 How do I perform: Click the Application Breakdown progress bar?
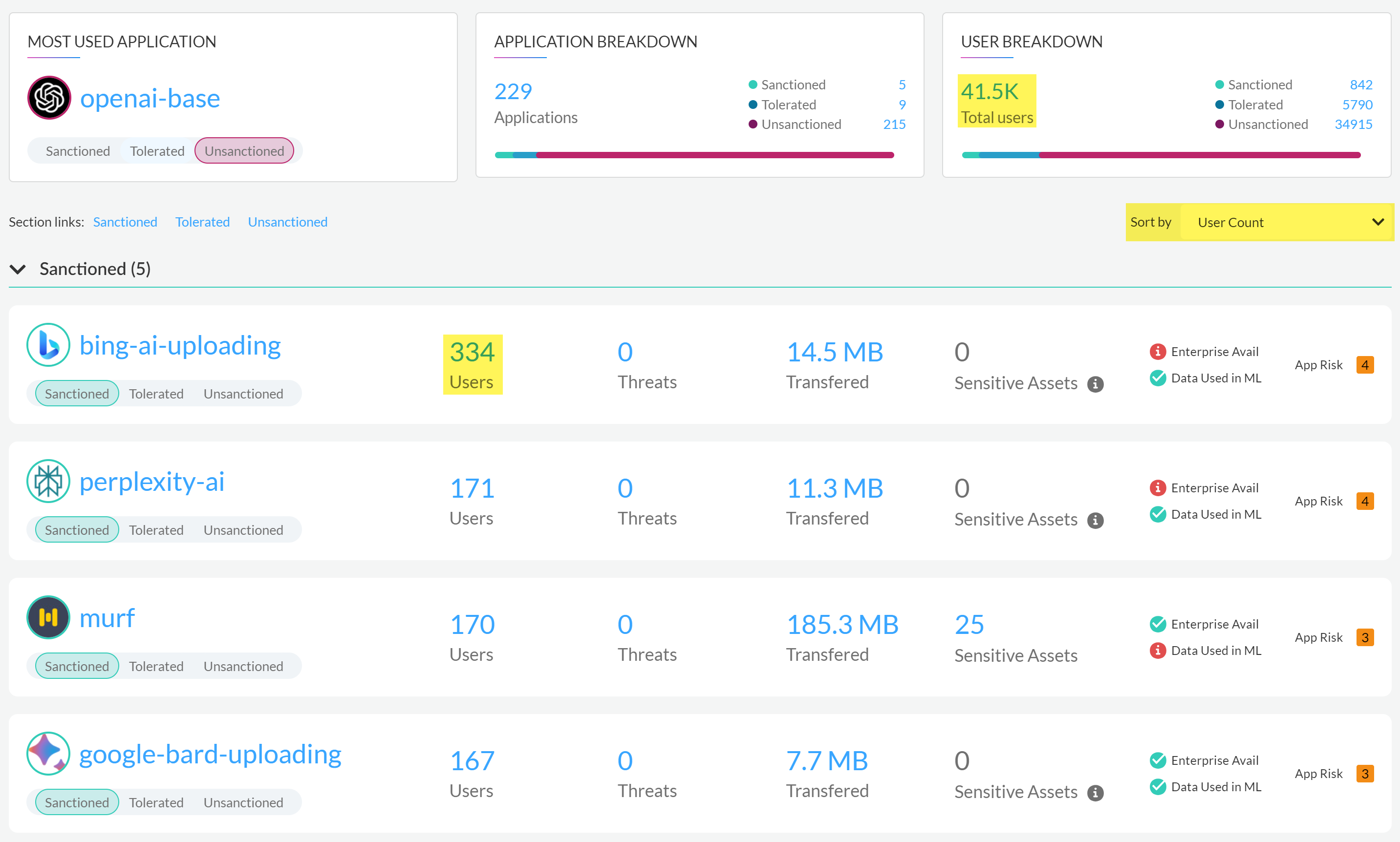point(694,154)
